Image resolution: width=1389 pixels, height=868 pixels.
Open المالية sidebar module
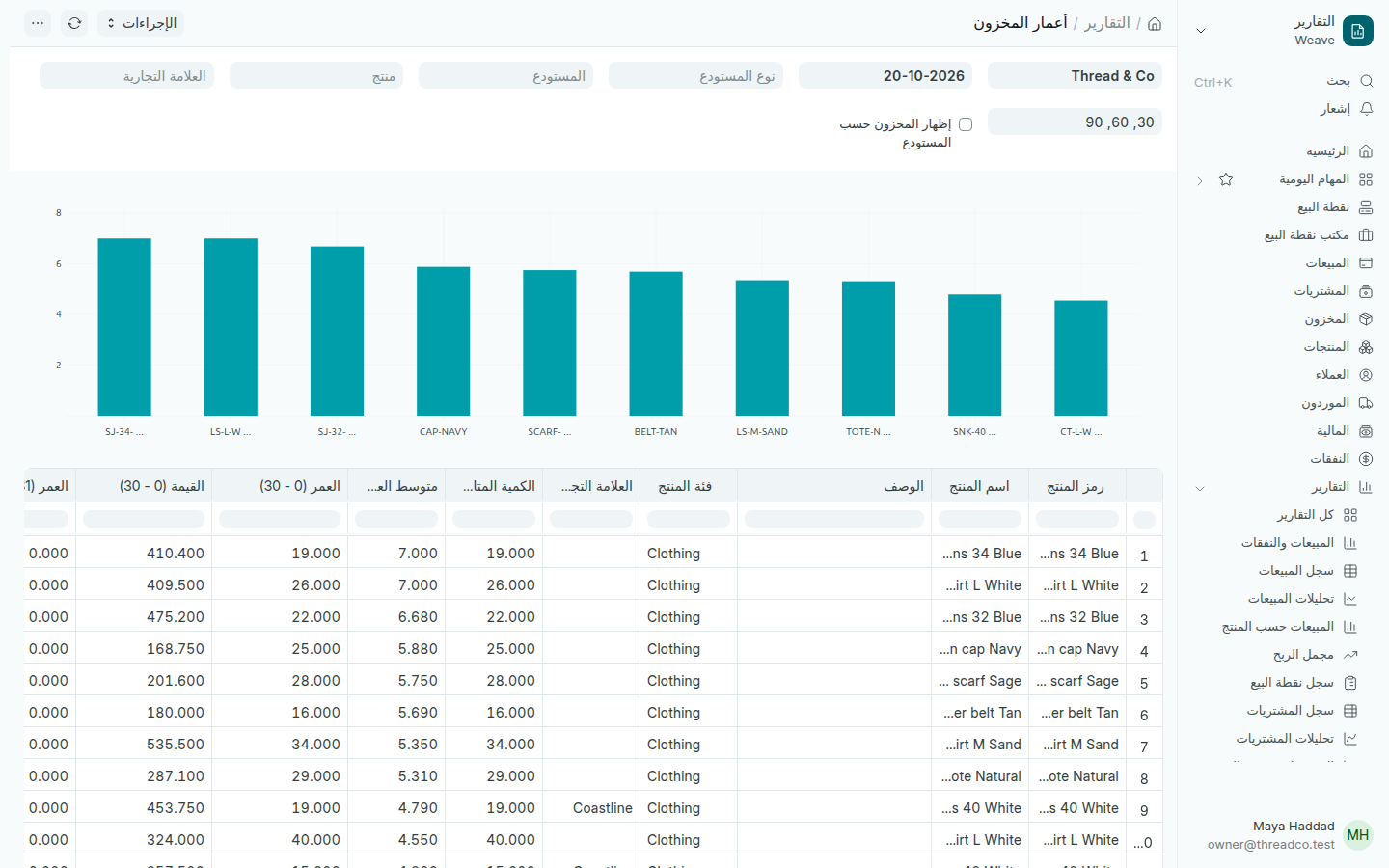[x=1345, y=431]
